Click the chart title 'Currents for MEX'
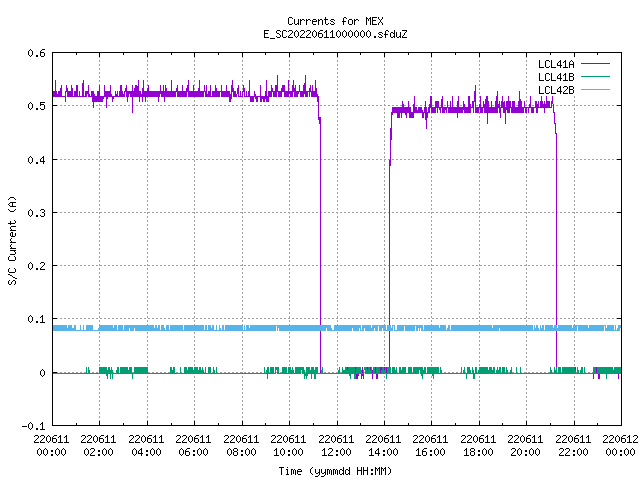The image size is (640, 480). 335,21
